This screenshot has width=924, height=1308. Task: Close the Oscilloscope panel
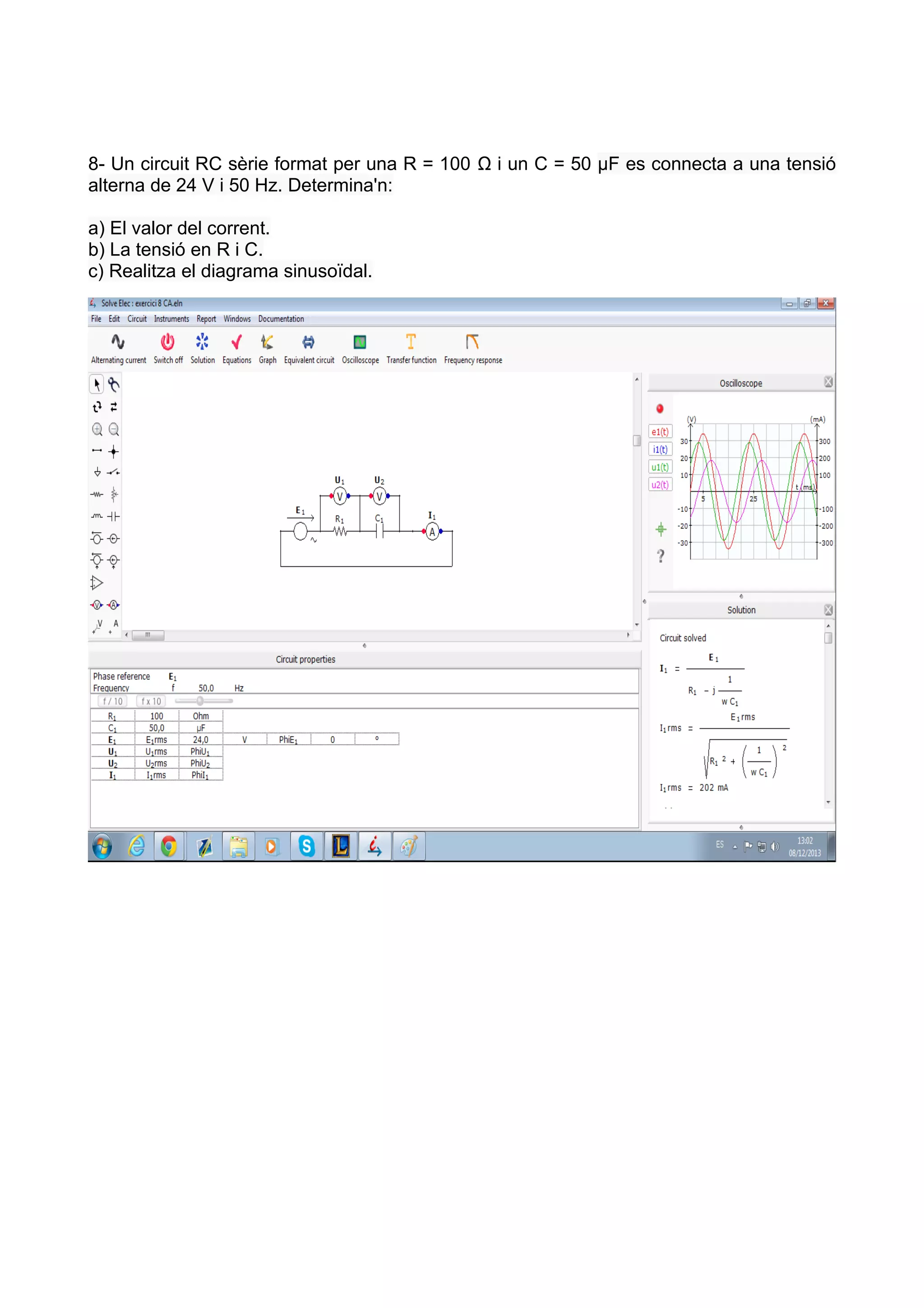tap(828, 382)
